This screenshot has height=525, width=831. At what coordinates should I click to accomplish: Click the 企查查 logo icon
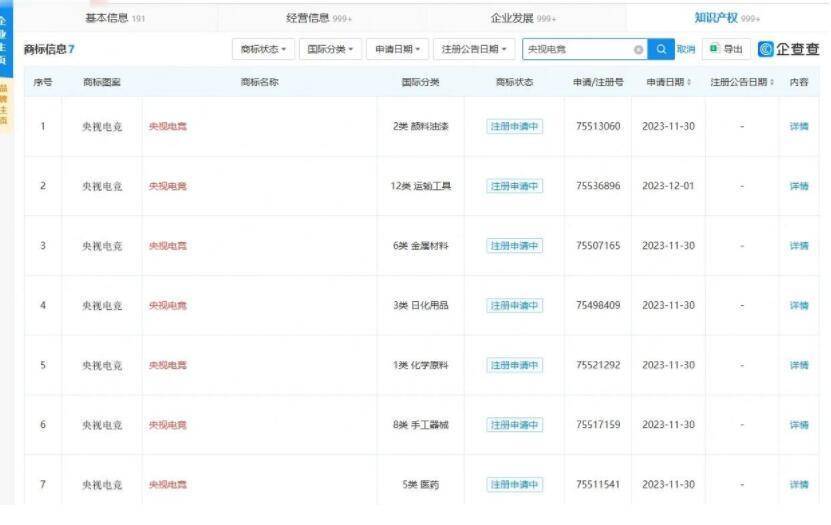(767, 49)
